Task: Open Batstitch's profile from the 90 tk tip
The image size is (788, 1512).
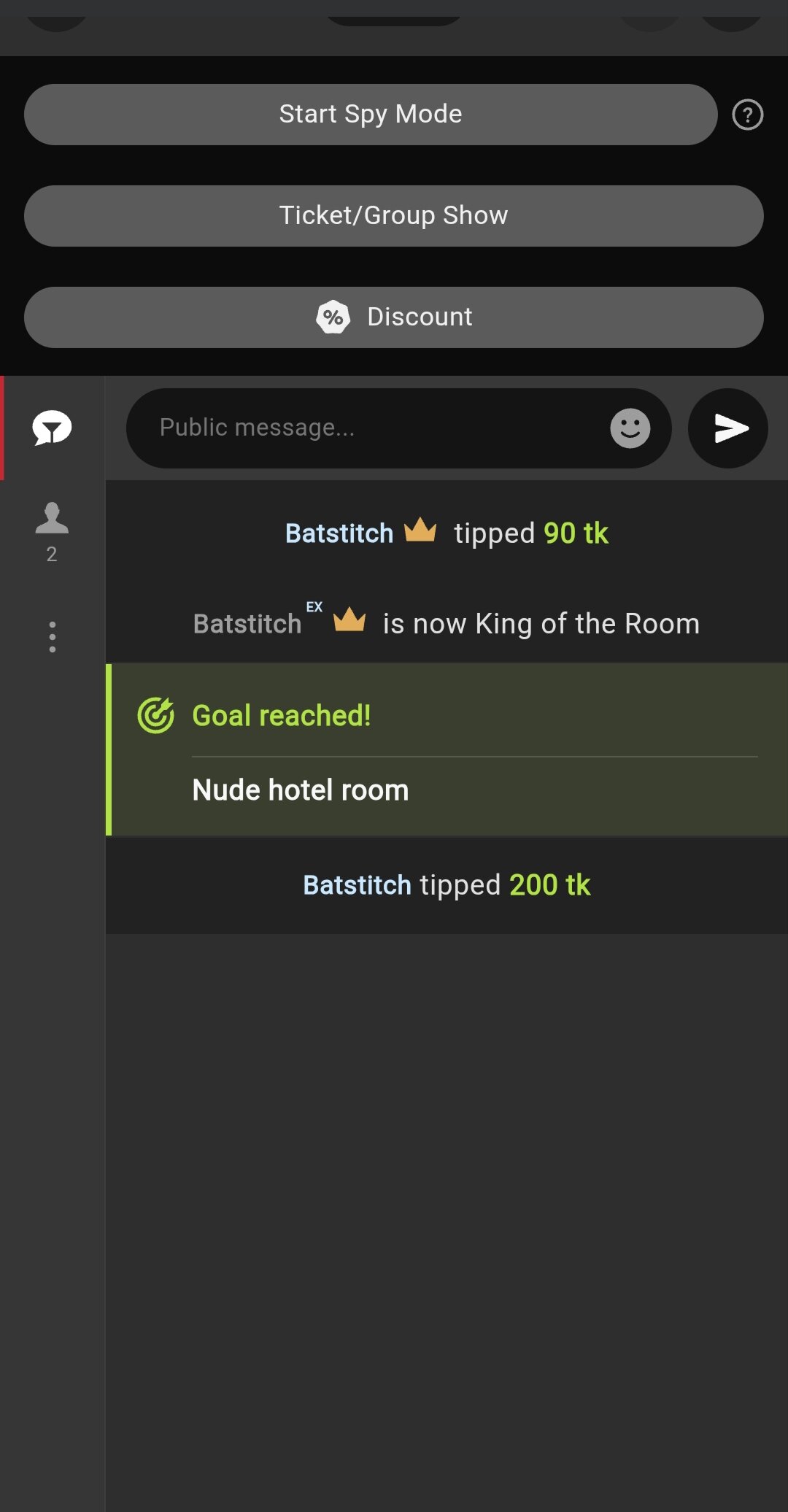Action: tap(339, 533)
